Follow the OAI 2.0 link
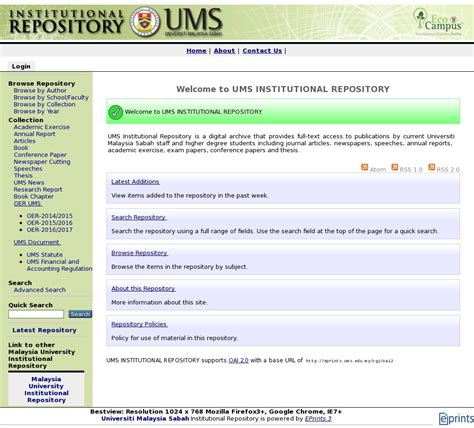474x428 pixels. pyautogui.click(x=238, y=360)
